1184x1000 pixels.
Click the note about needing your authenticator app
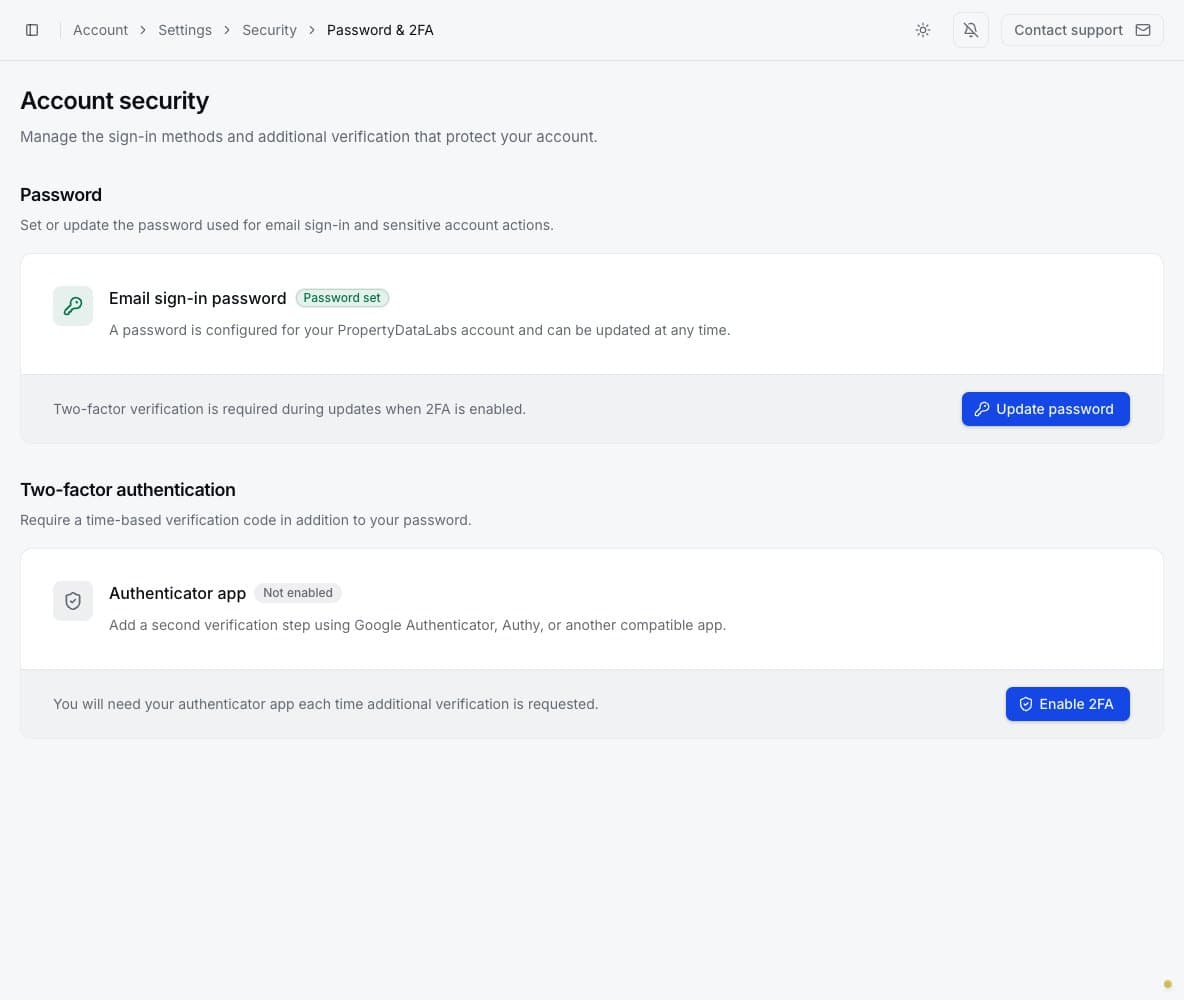(325, 704)
